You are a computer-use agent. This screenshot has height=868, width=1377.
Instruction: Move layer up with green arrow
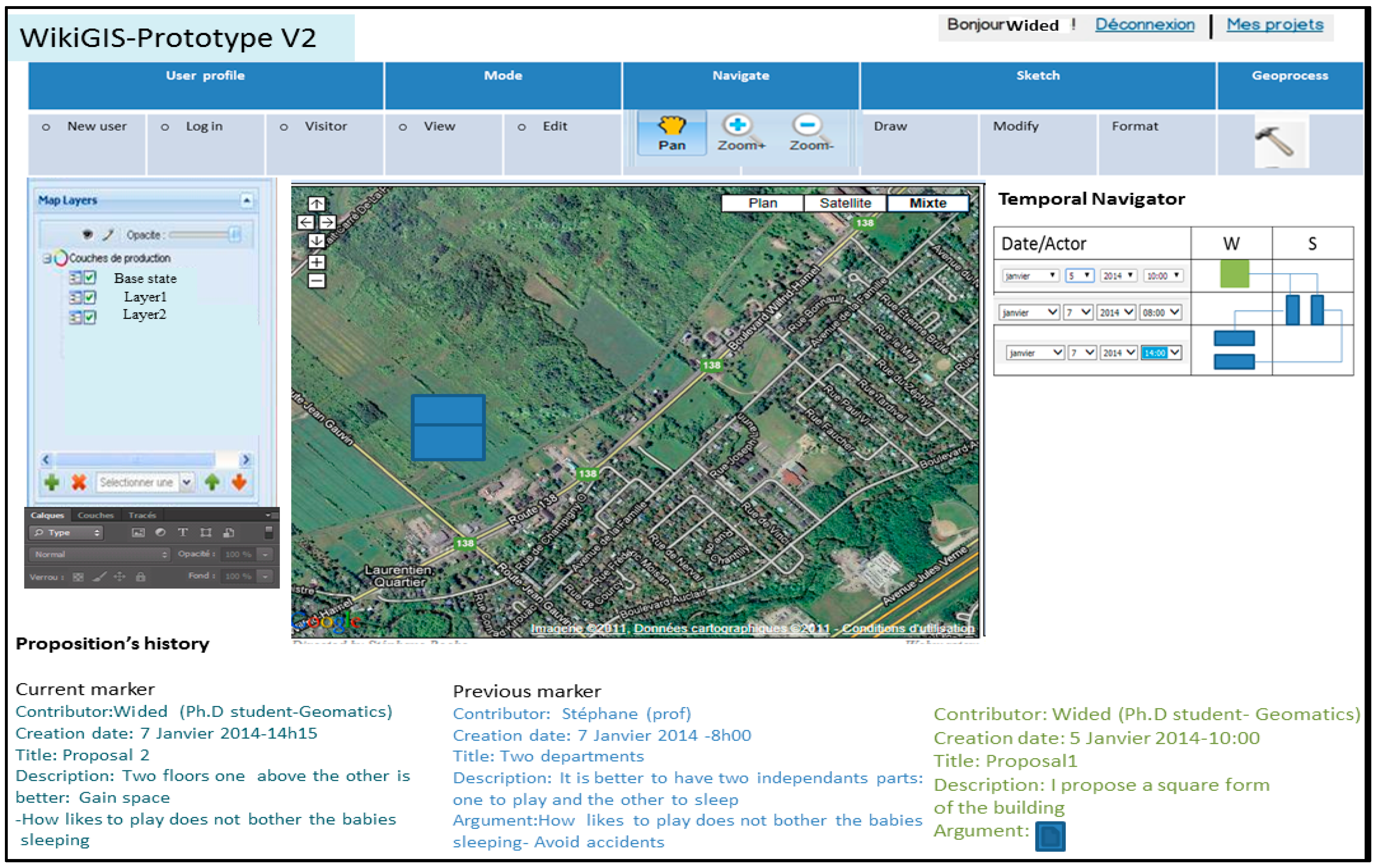tap(212, 482)
